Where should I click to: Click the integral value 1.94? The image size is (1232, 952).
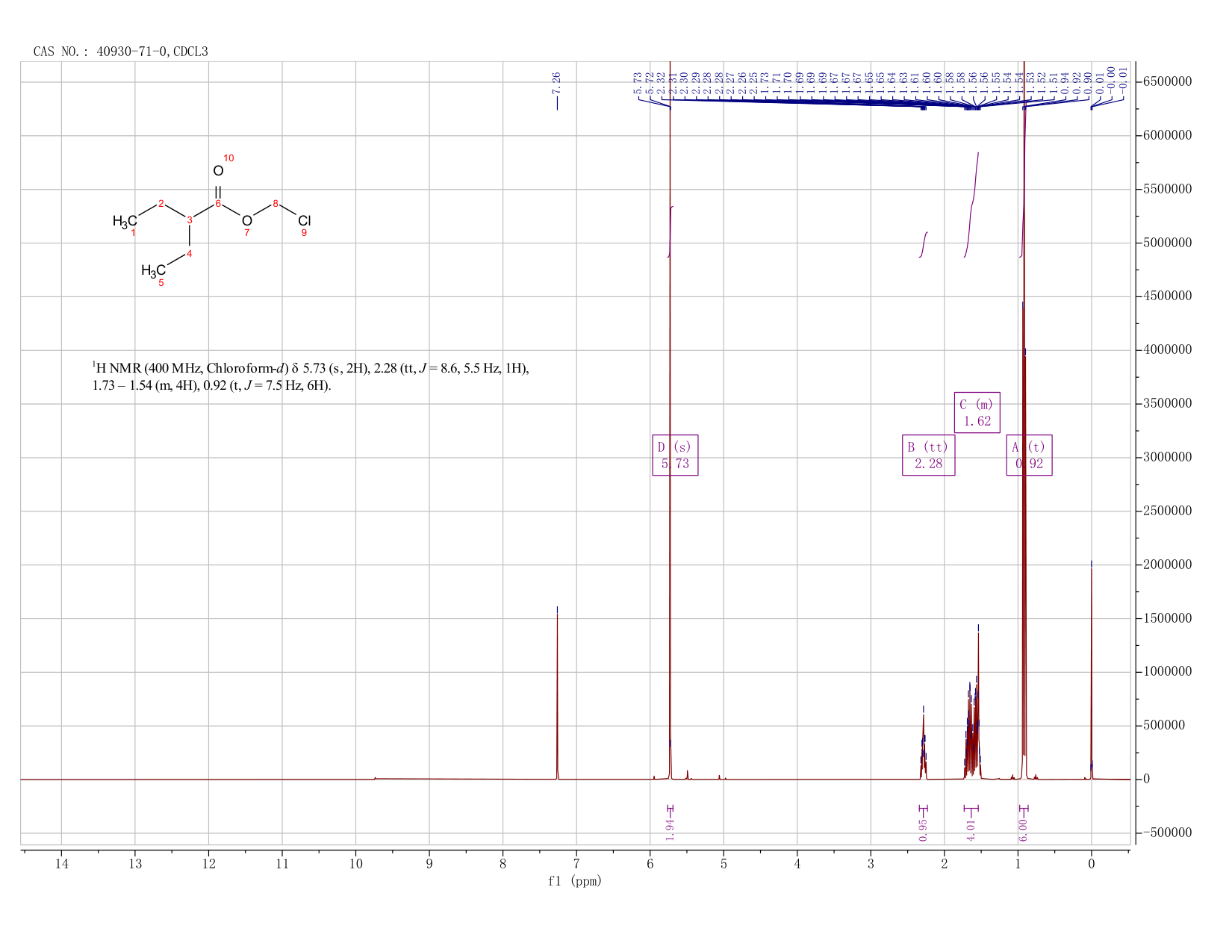coord(670,830)
